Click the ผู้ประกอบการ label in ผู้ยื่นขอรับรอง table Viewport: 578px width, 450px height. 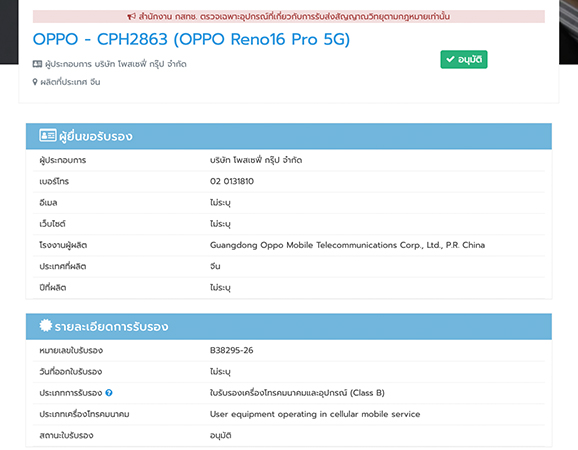tap(63, 160)
